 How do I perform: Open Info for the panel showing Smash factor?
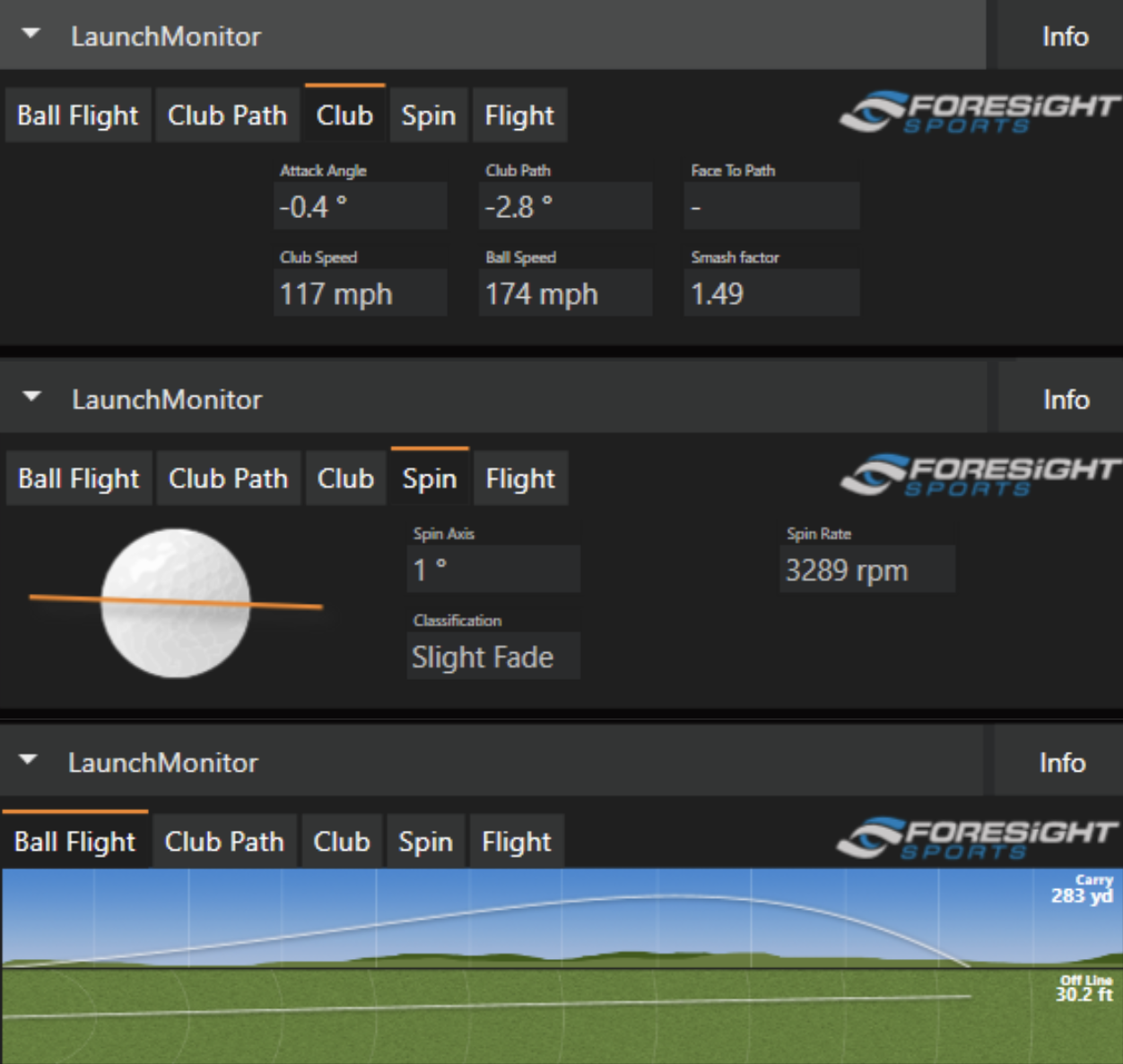point(1065,36)
